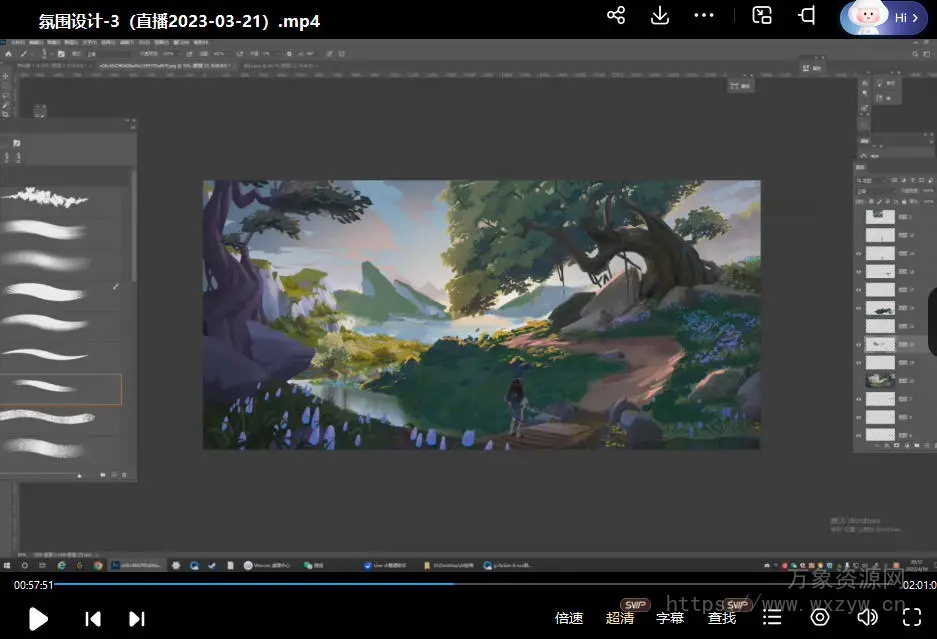Screen dimensions: 937x639
Task: Open the three-dot more options menu
Action: [704, 16]
